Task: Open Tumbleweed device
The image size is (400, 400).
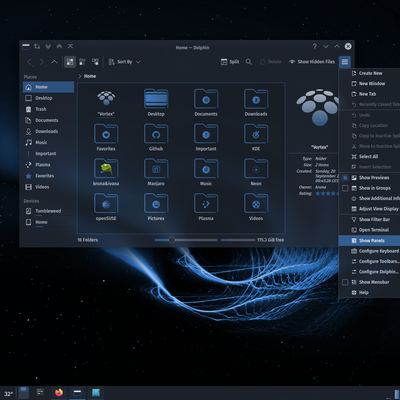Action: 49,211
